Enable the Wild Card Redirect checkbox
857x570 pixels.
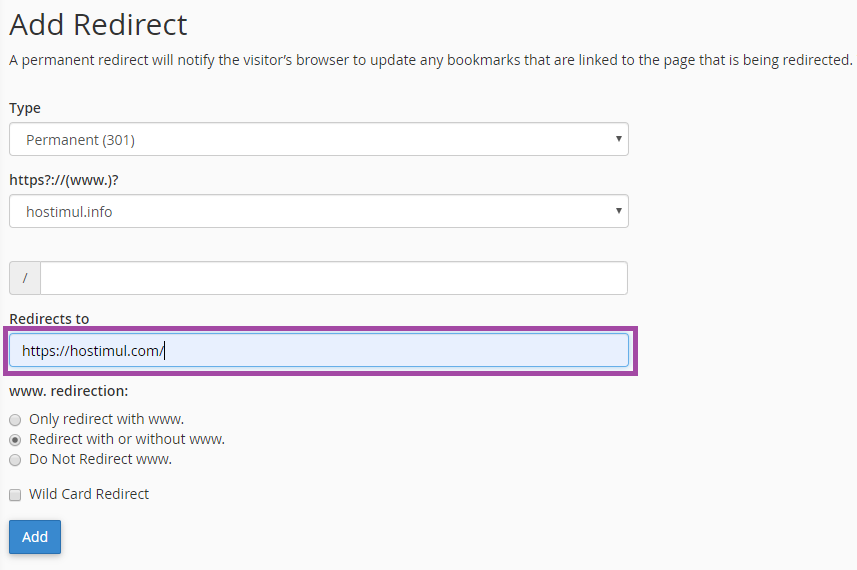point(15,495)
